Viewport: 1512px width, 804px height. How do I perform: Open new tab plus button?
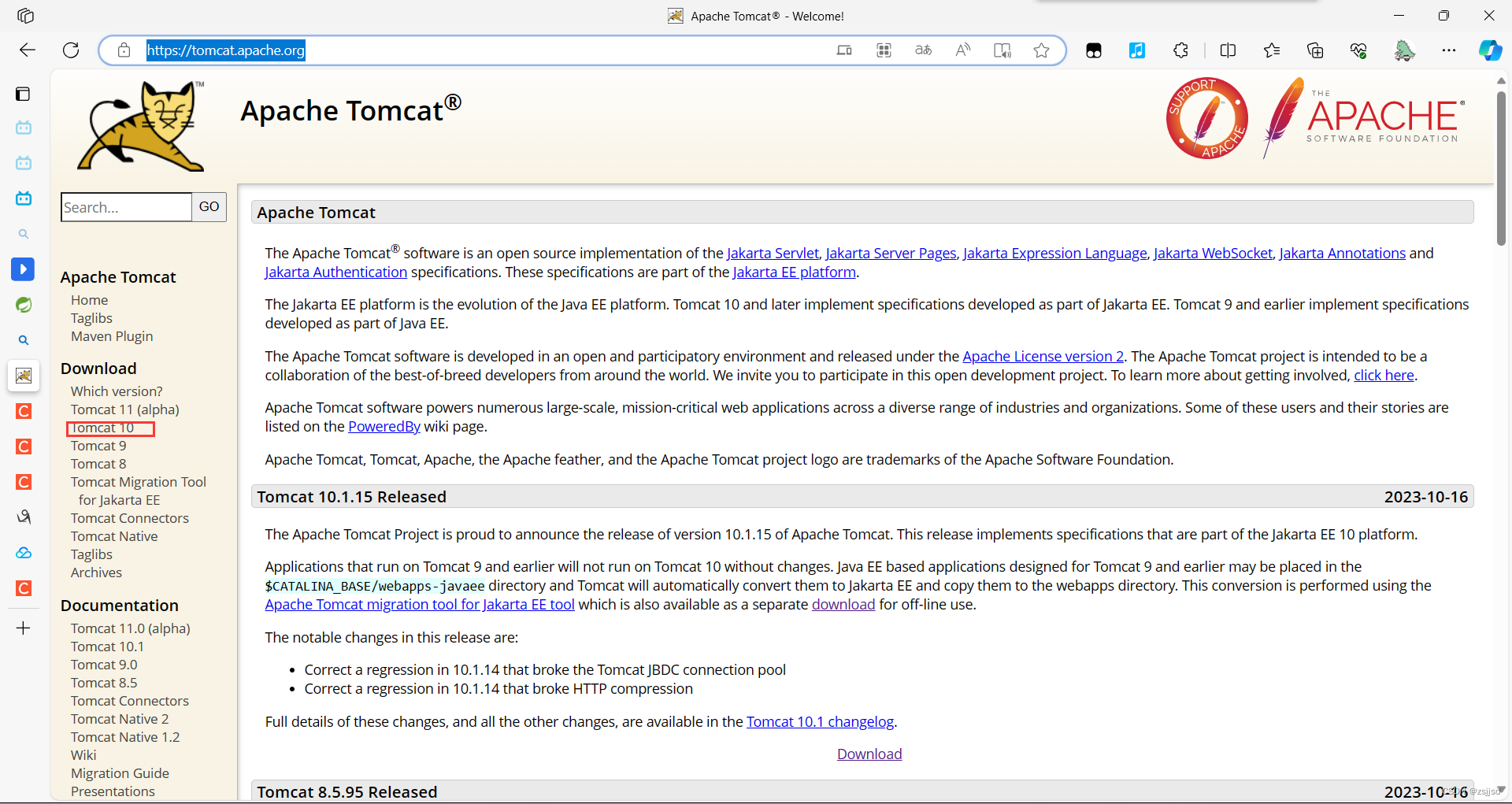pyautogui.click(x=24, y=628)
